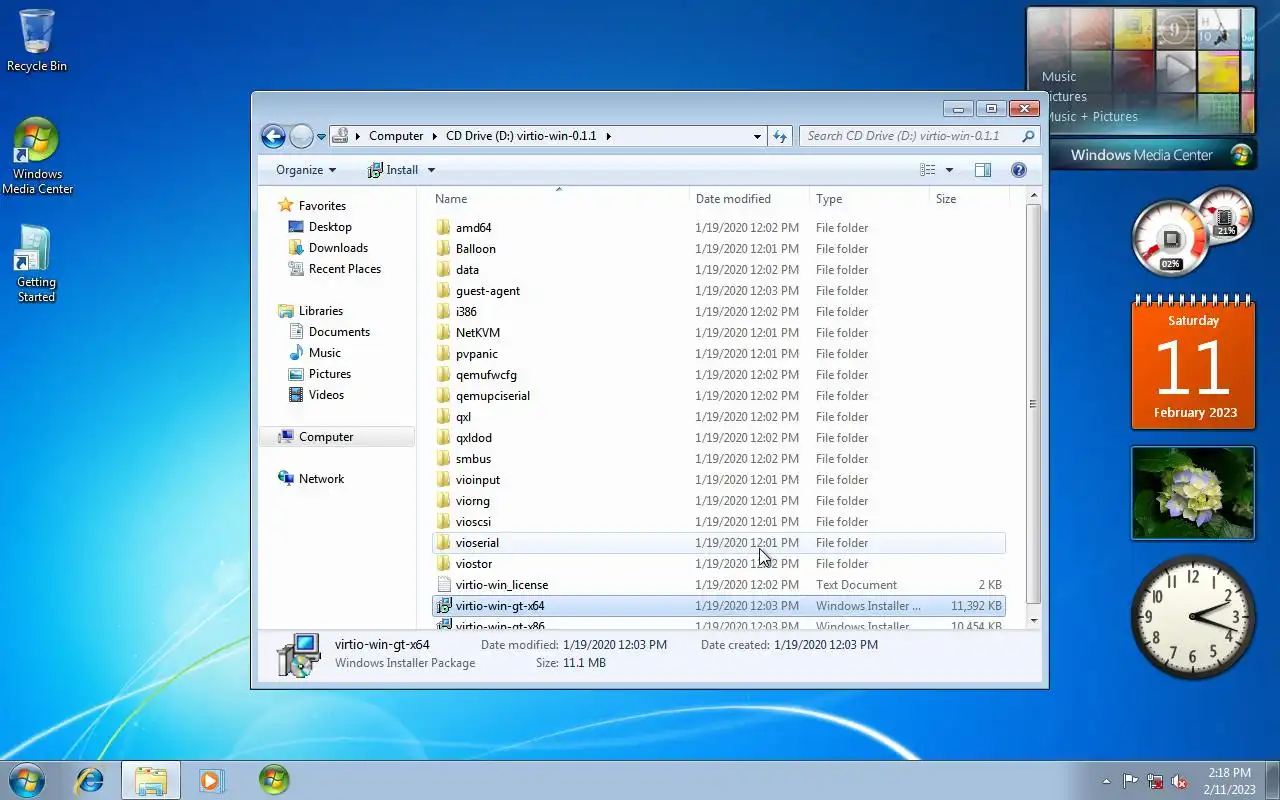
Task: Click the qemufwcfg folder name
Action: tap(486, 375)
